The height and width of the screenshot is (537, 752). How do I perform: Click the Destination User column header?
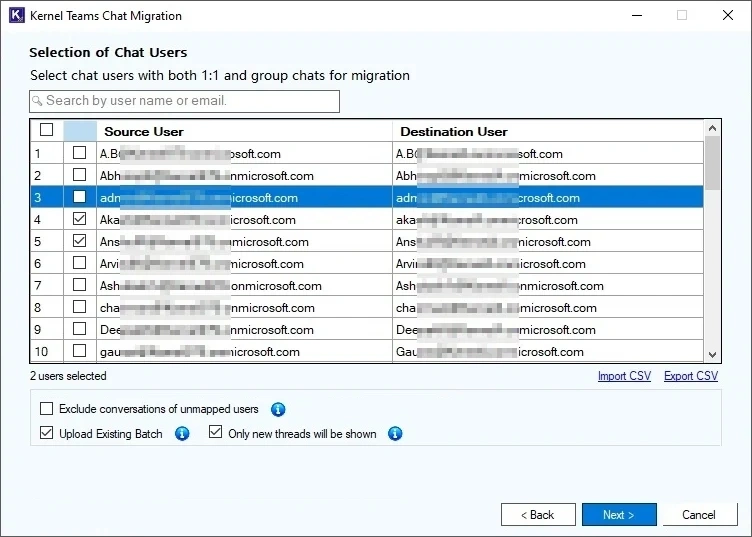tap(548, 131)
